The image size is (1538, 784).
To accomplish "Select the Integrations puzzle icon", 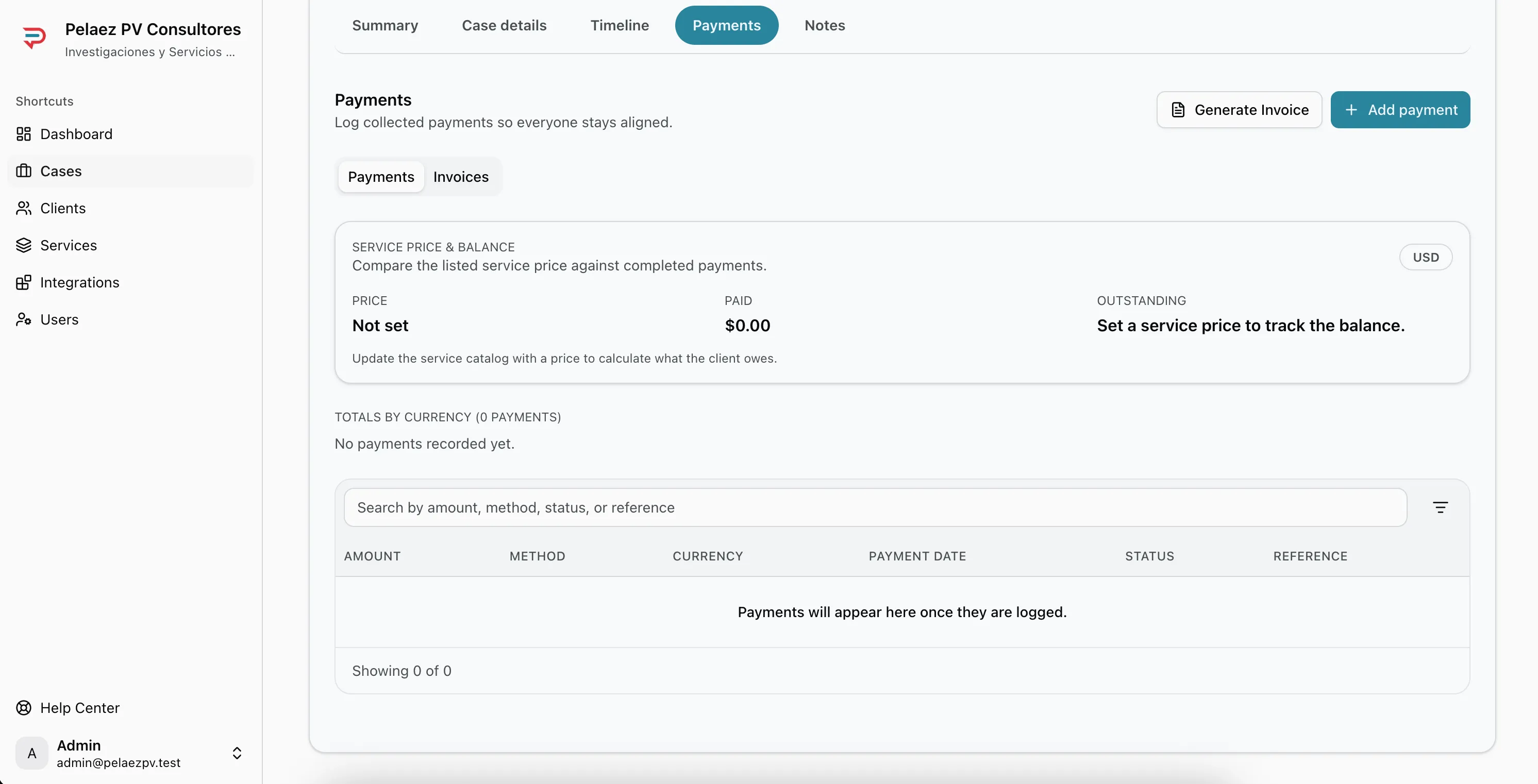I will pos(24,282).
